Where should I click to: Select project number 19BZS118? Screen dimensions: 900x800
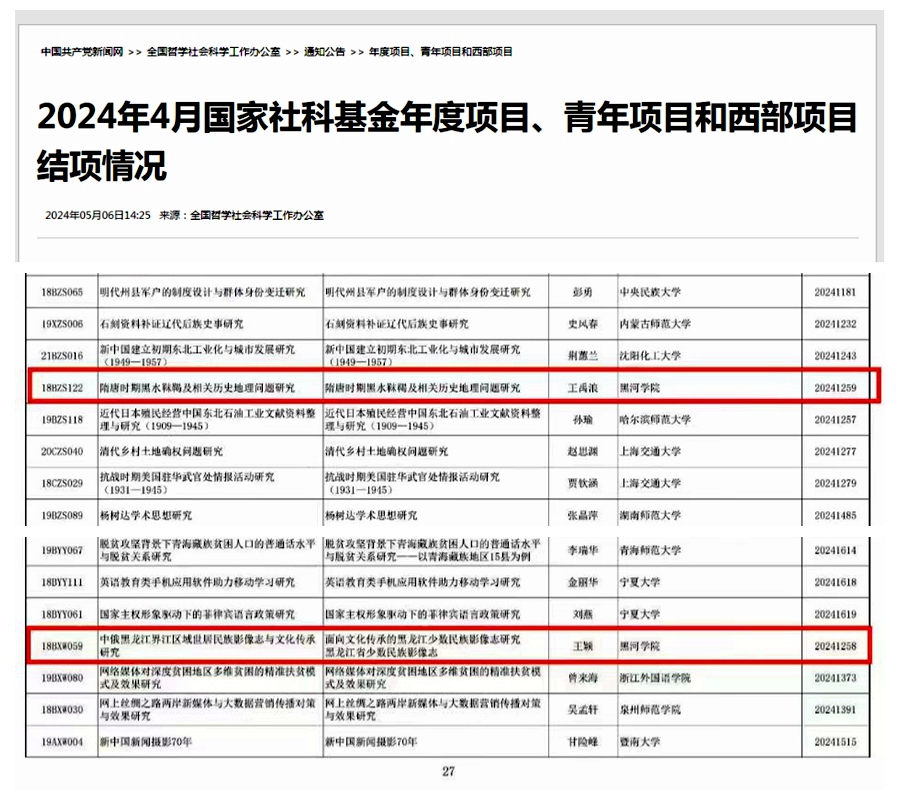click(x=62, y=420)
